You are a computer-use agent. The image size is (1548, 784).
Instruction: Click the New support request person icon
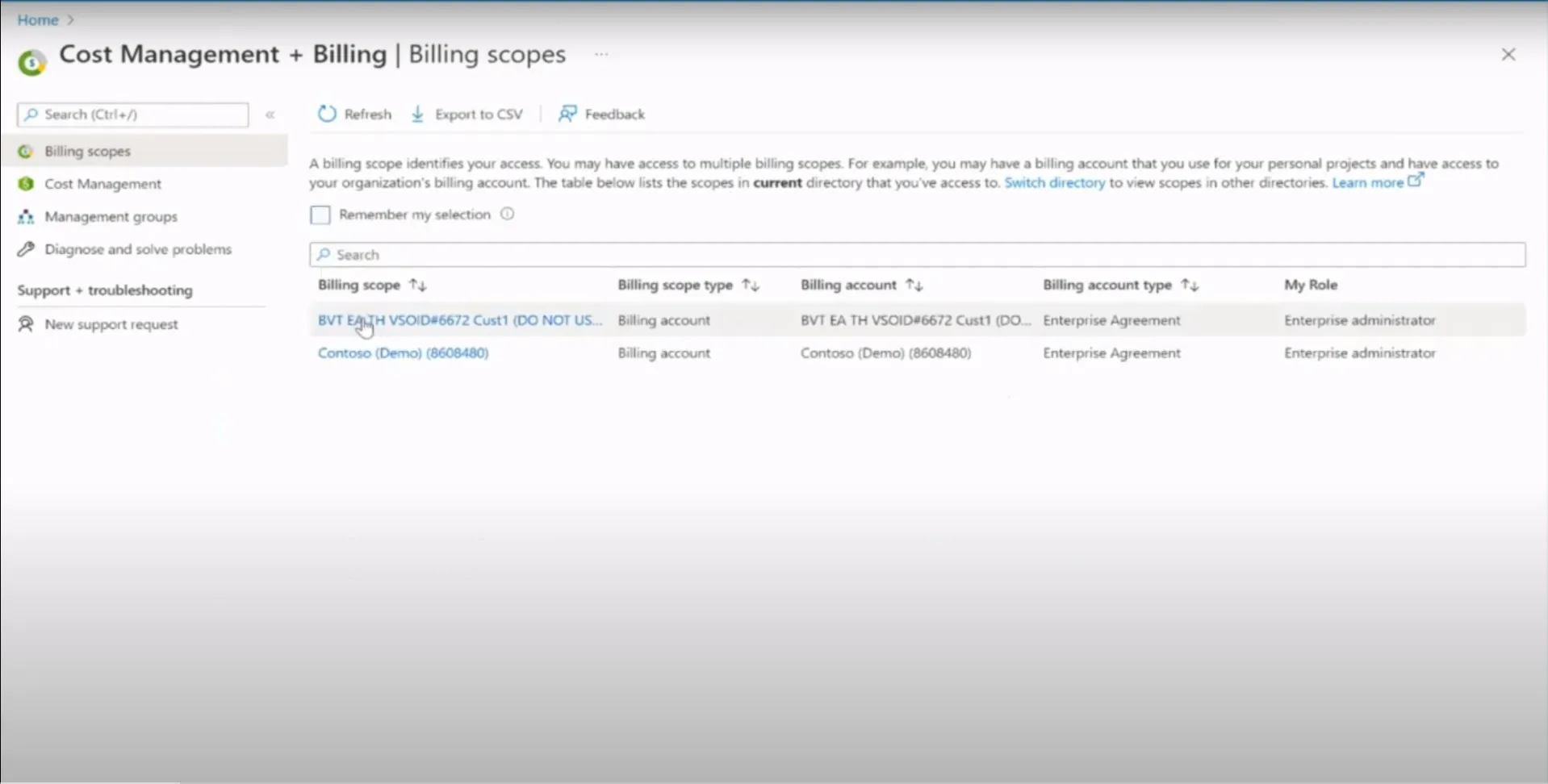[26, 324]
